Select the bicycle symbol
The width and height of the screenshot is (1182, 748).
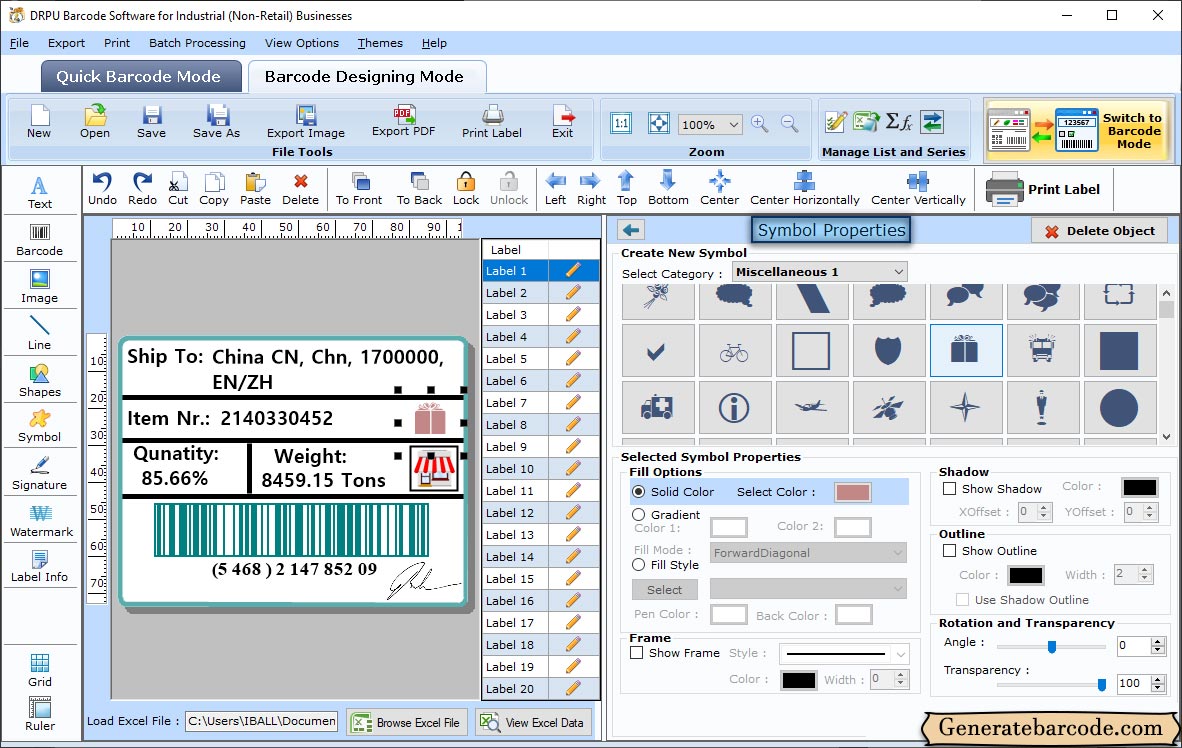point(734,351)
